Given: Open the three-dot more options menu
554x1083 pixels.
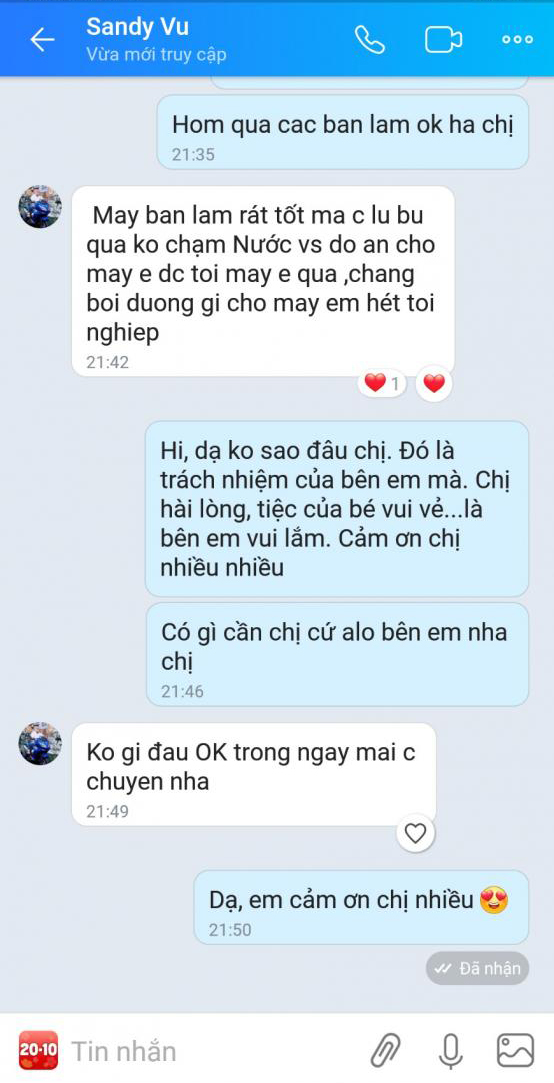Looking at the screenshot, I should tap(517, 40).
